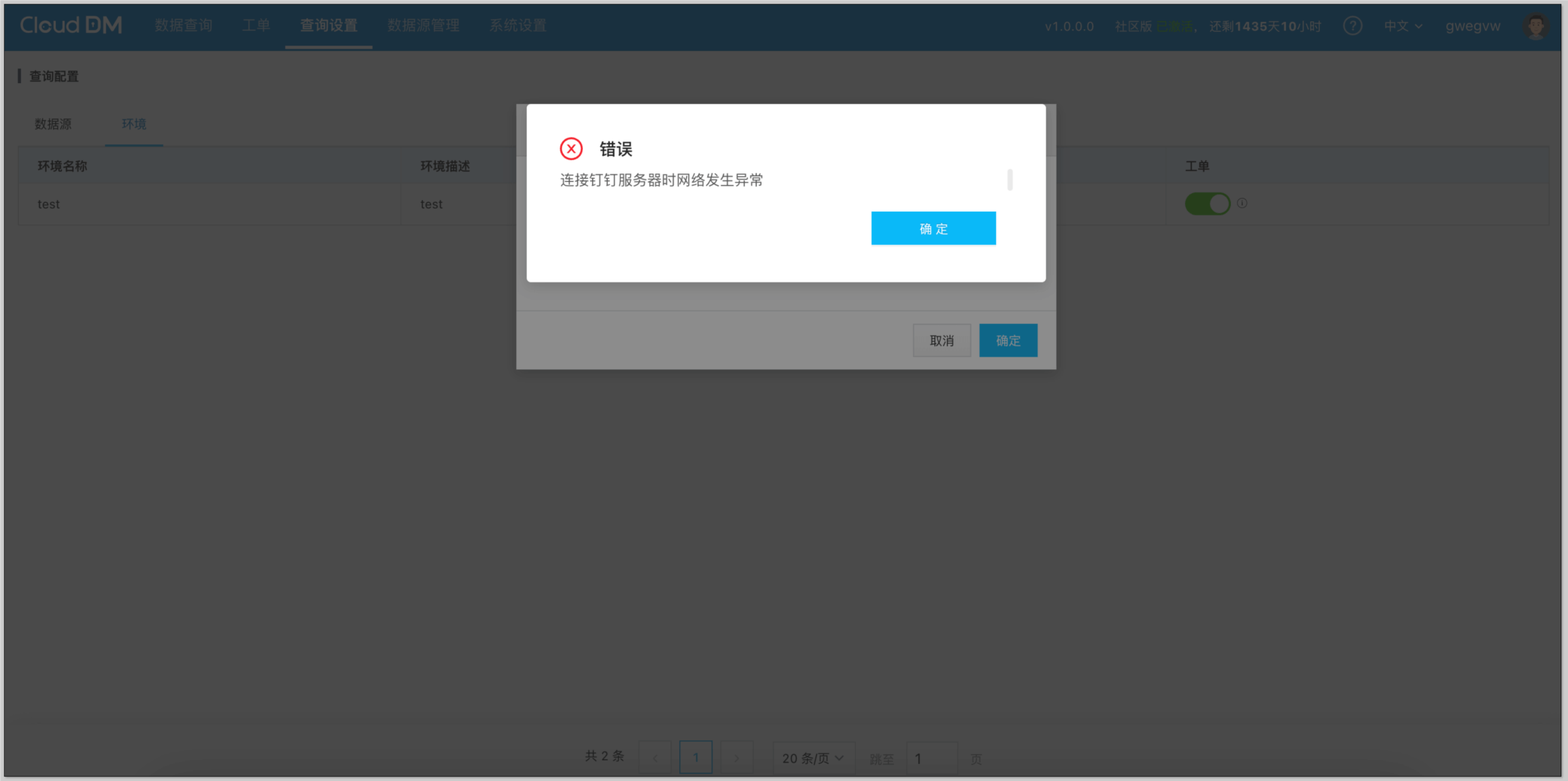Click the error dialog scrollbar
The width and height of the screenshot is (1568, 781).
(1010, 180)
